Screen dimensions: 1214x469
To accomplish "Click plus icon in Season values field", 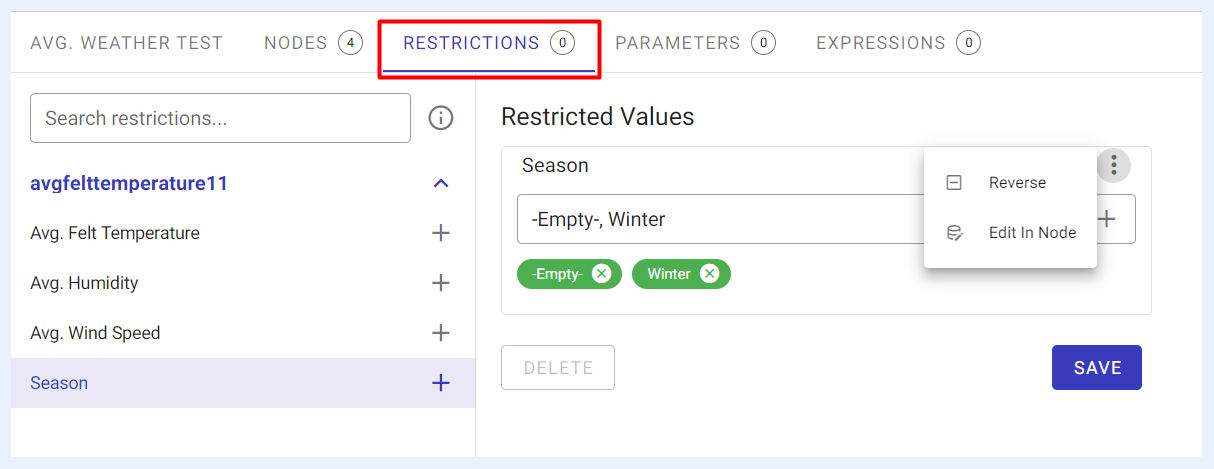I will tap(1107, 219).
